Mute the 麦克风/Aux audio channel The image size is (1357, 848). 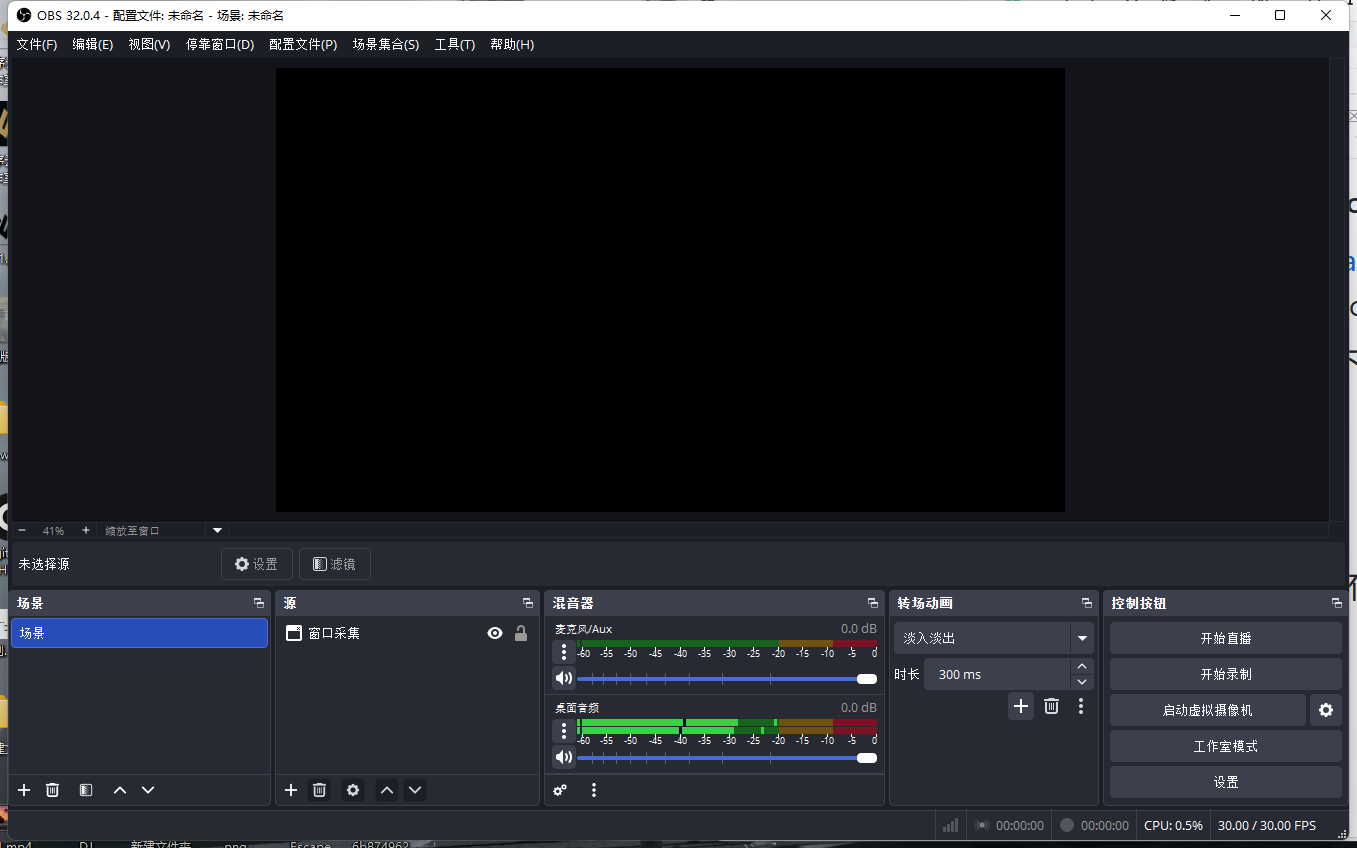click(564, 678)
